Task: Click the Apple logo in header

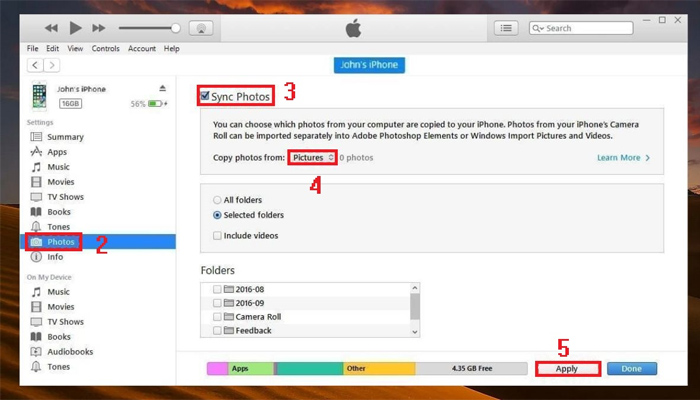Action: tap(354, 28)
